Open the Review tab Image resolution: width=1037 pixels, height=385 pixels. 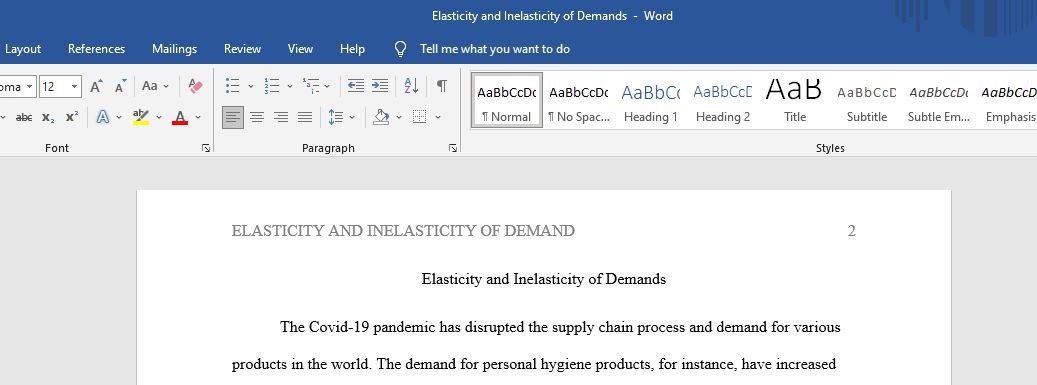click(x=242, y=49)
